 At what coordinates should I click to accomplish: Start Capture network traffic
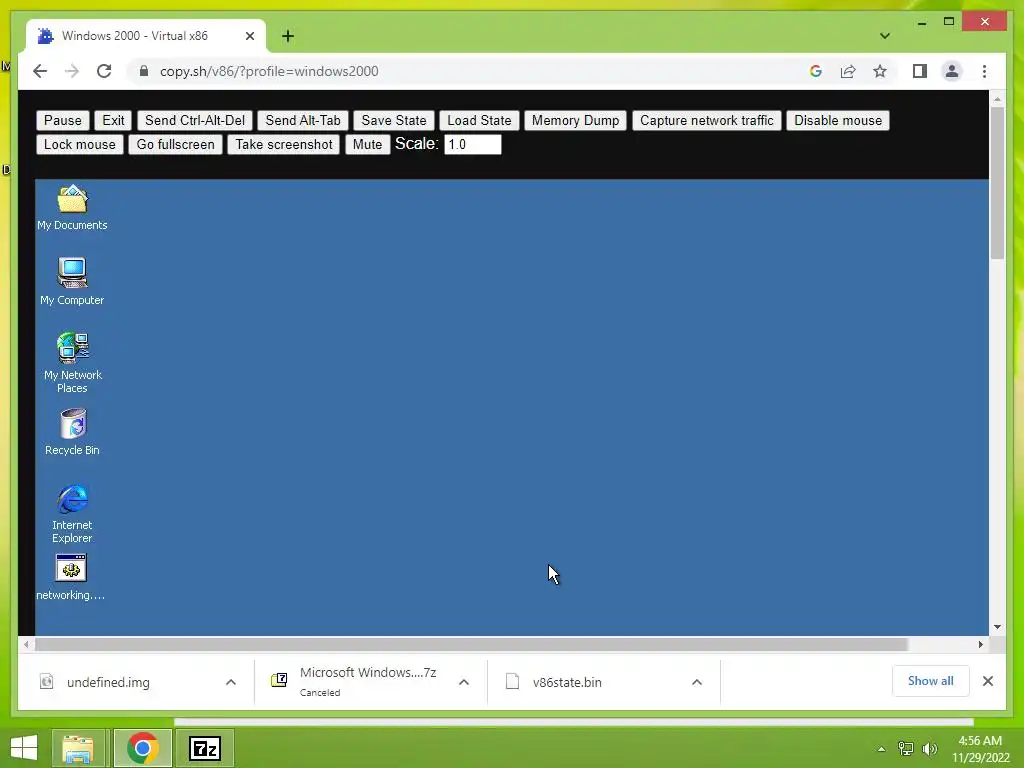click(707, 120)
